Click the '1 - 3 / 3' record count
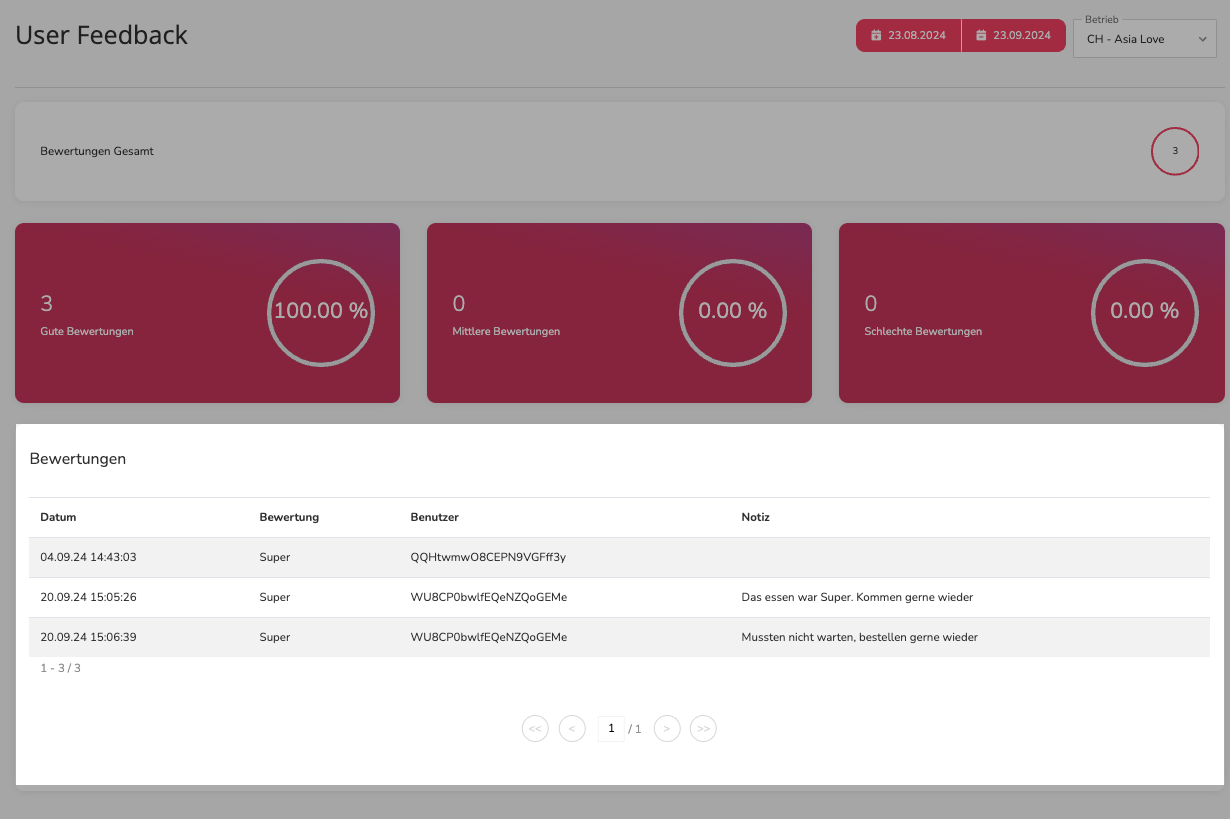Screen dimensions: 1230x819 pos(60,668)
